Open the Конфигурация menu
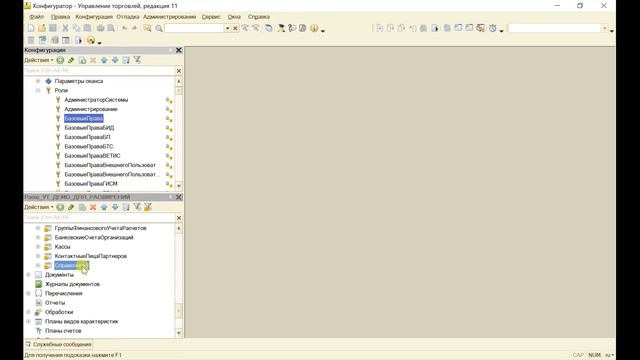The height and width of the screenshot is (360, 640). 94,17
